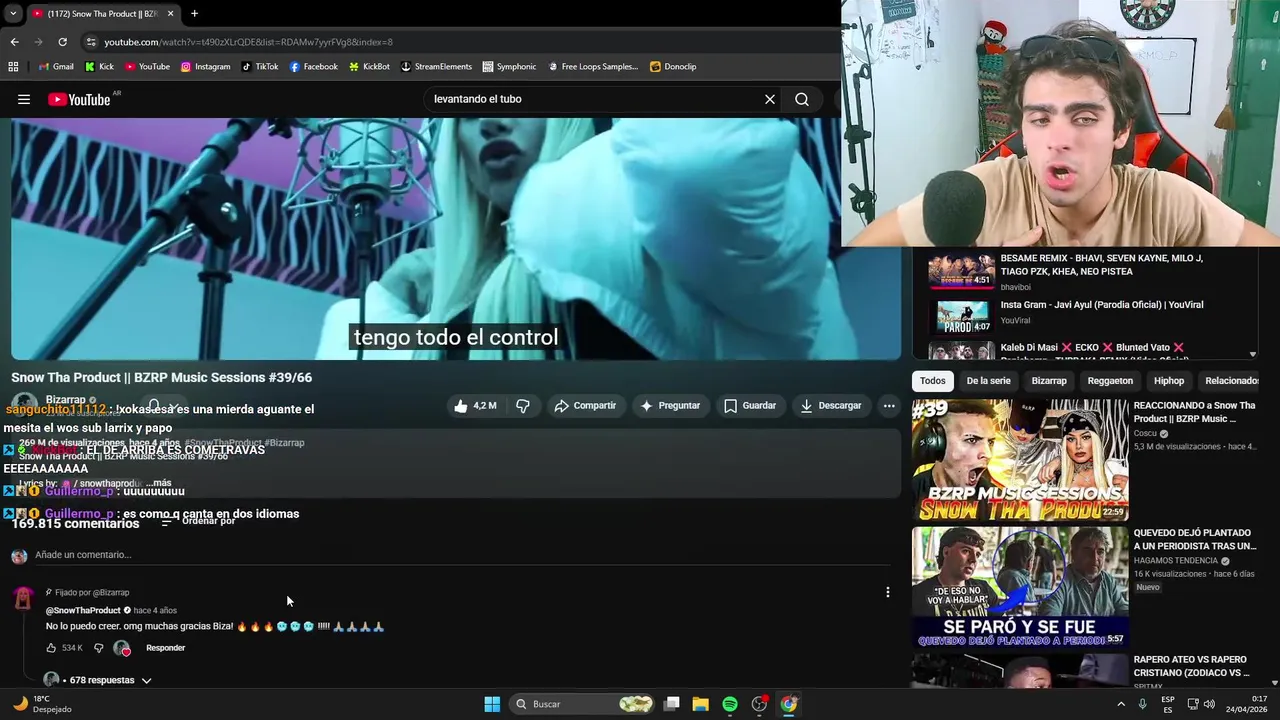
Task: Open the Symphonic bookmark
Action: (x=509, y=67)
